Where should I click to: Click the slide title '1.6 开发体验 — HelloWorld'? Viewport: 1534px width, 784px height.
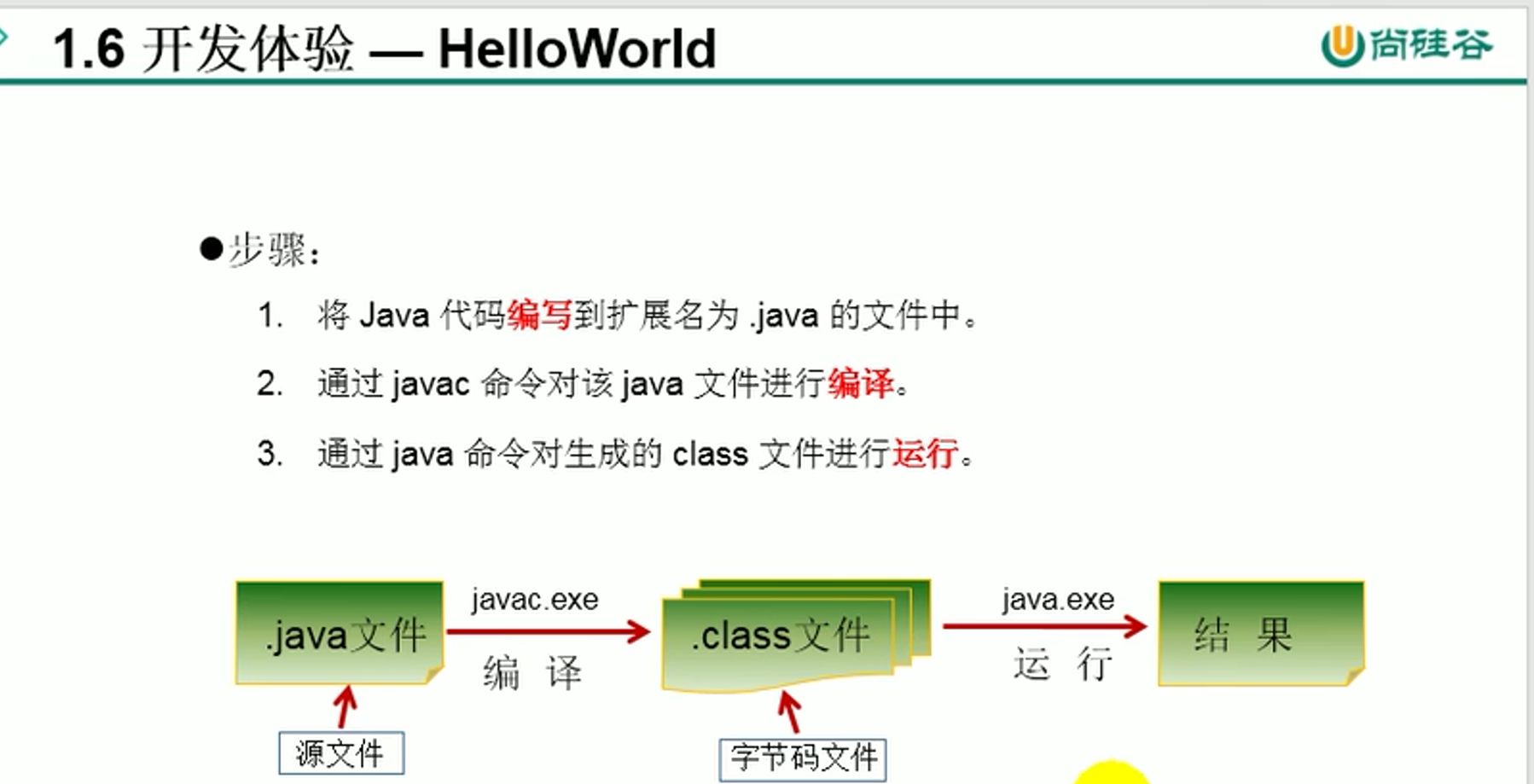[x=384, y=48]
